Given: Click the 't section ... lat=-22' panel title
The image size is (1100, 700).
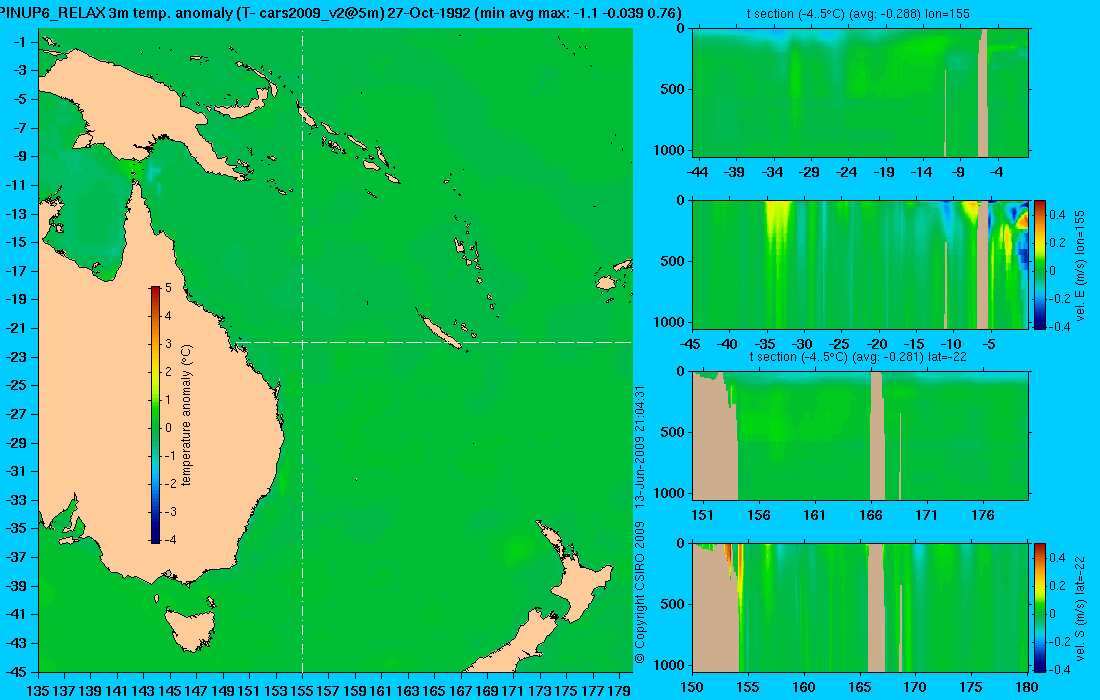Looking at the screenshot, I should (x=857, y=356).
